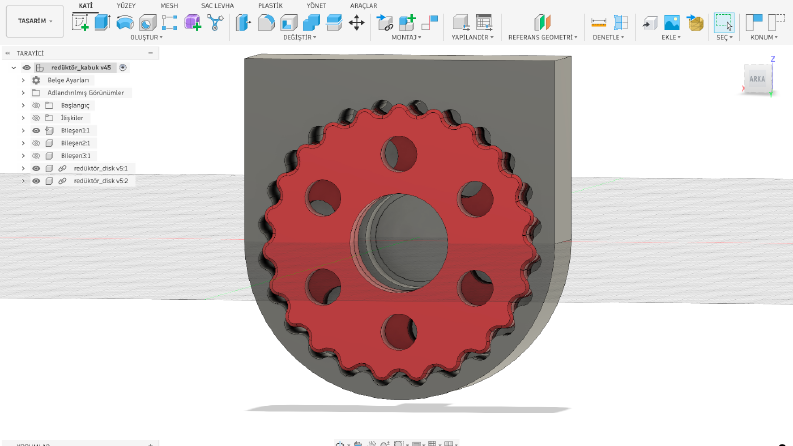The image size is (793, 446).
Task: Click the Insert Derive icon
Action: (x=650, y=23)
